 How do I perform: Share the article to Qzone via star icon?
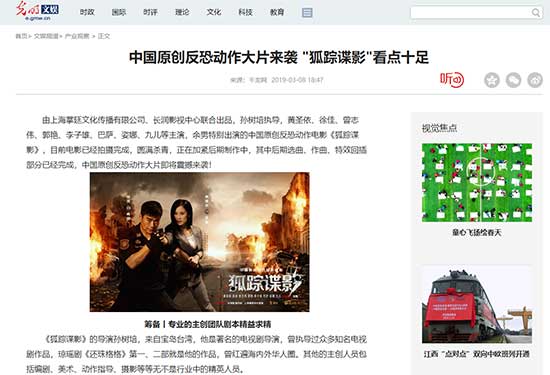coord(492,80)
